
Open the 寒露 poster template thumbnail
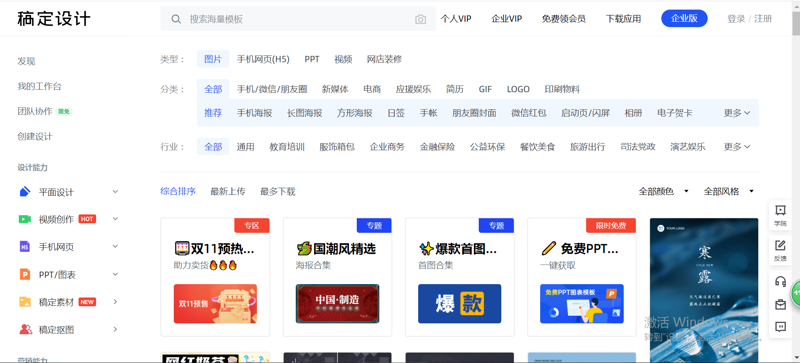pos(704,290)
